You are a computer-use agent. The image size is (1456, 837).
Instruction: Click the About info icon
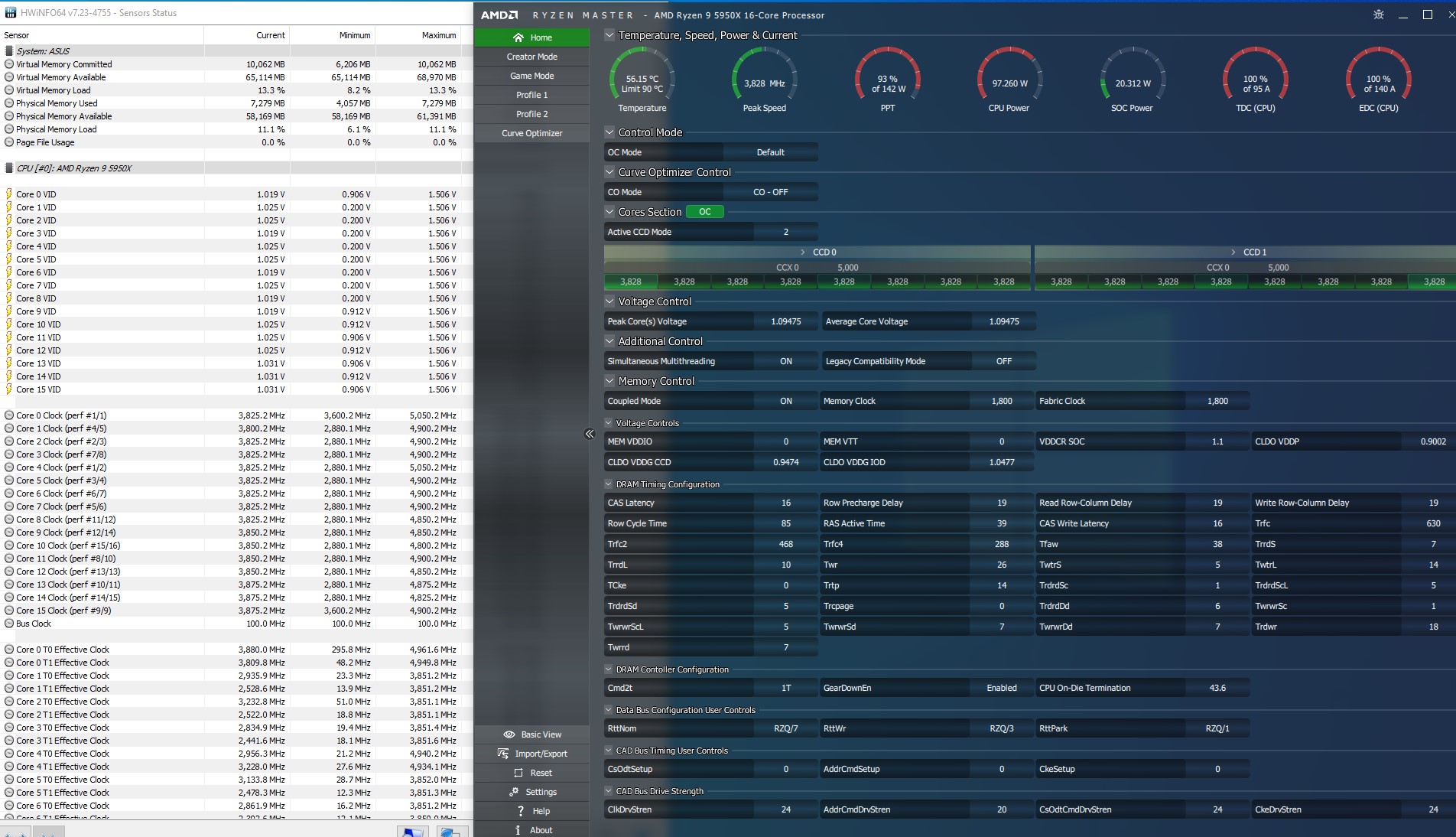pos(518,830)
